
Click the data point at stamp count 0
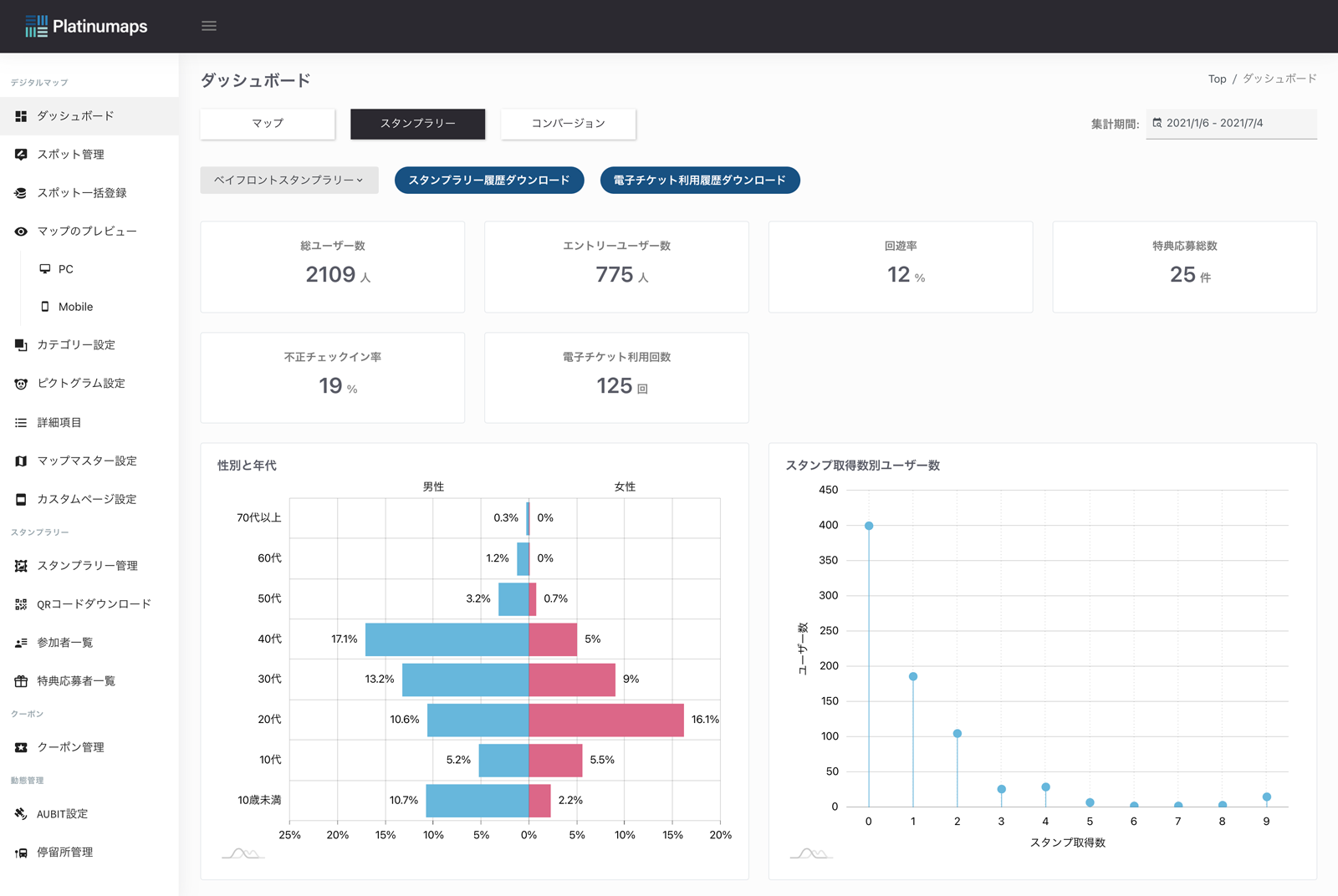click(x=869, y=526)
